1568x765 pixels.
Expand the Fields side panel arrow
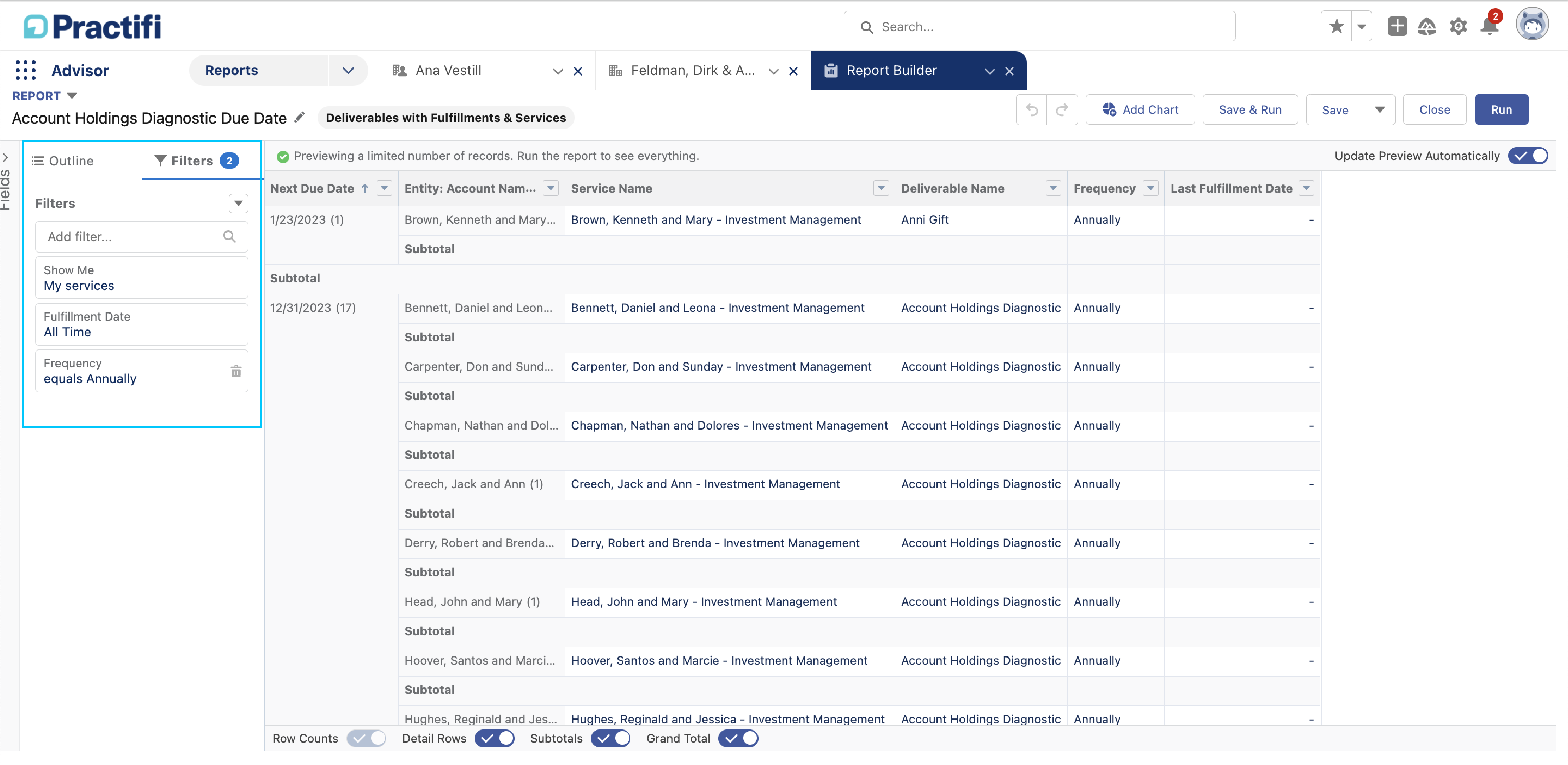point(5,158)
